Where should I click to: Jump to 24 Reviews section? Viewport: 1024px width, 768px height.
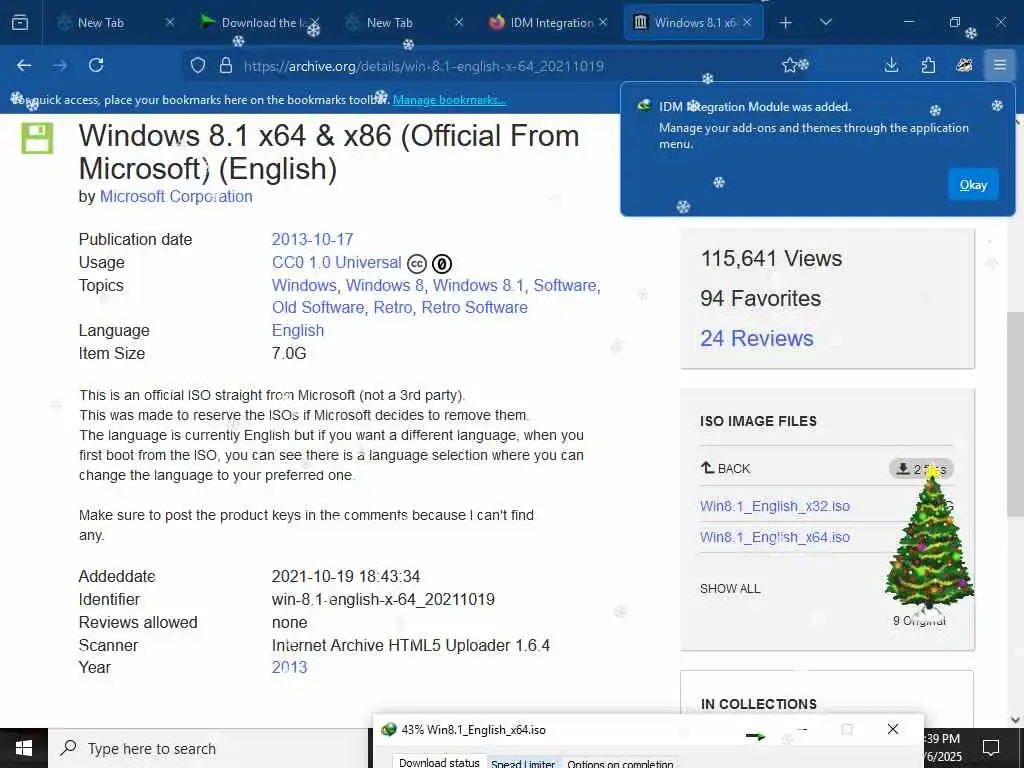tap(756, 338)
